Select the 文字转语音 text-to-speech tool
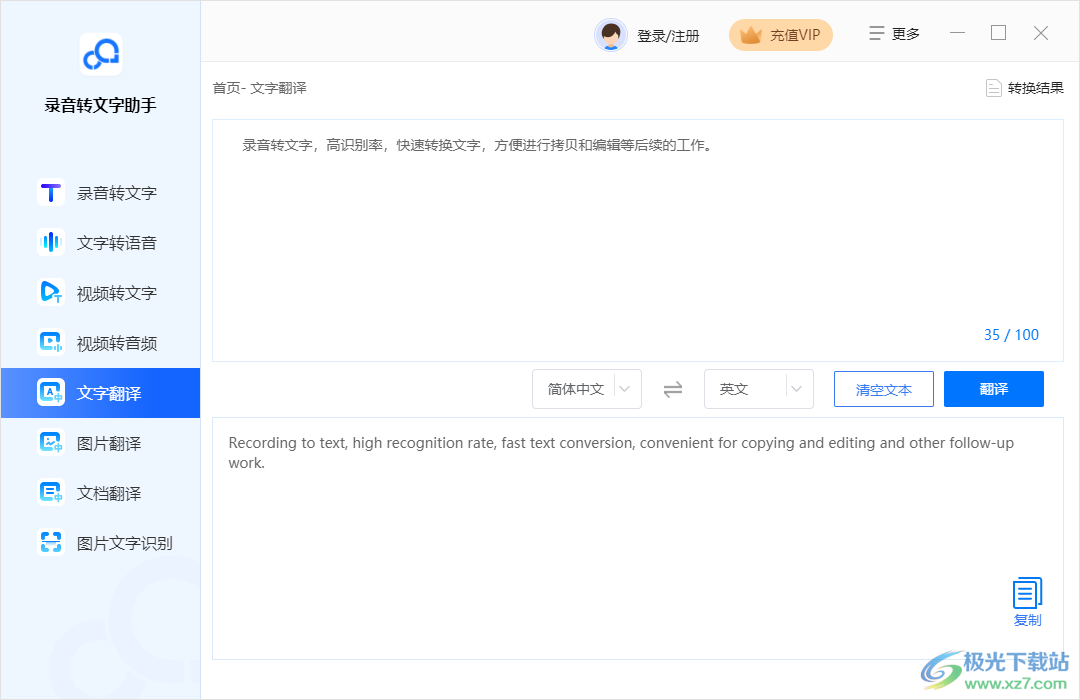The image size is (1080, 700). pos(100,242)
